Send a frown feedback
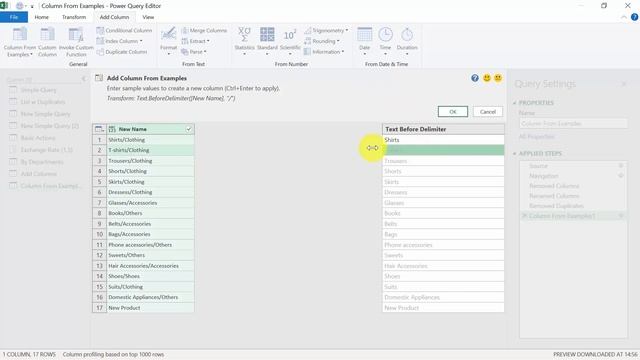This screenshot has height=360, width=640. [x=498, y=78]
